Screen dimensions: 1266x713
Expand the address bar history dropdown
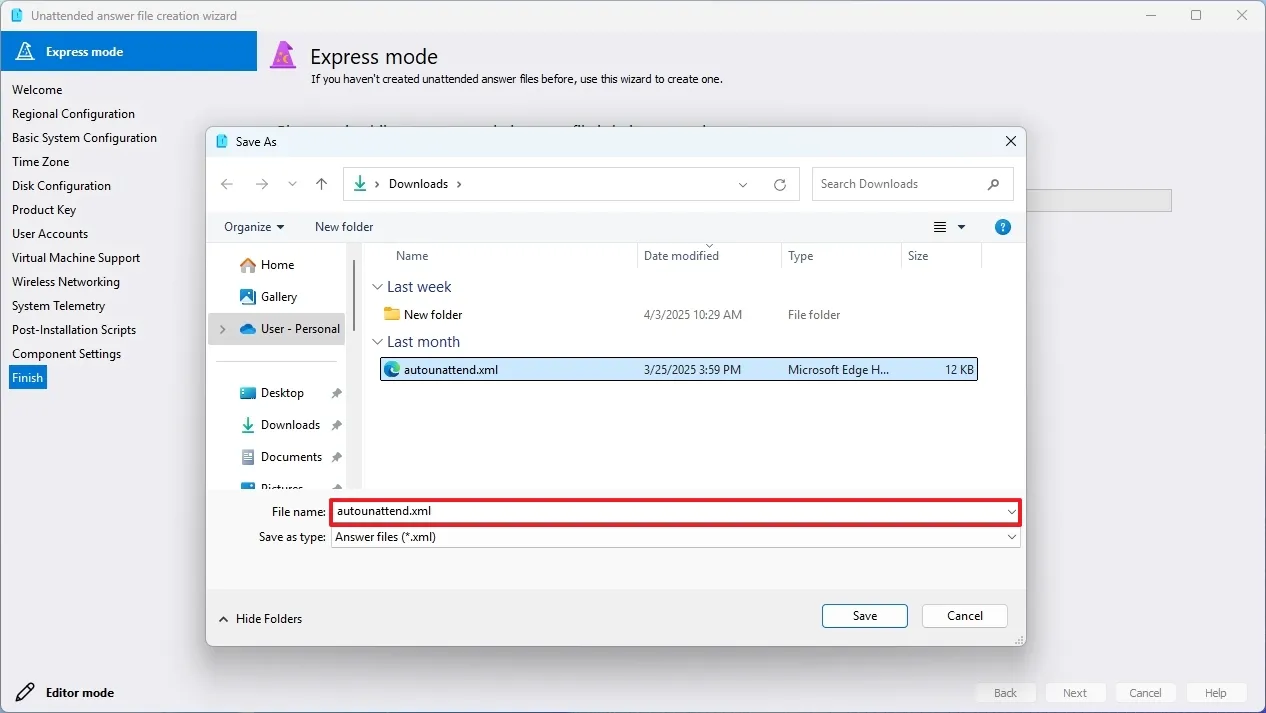(x=743, y=184)
